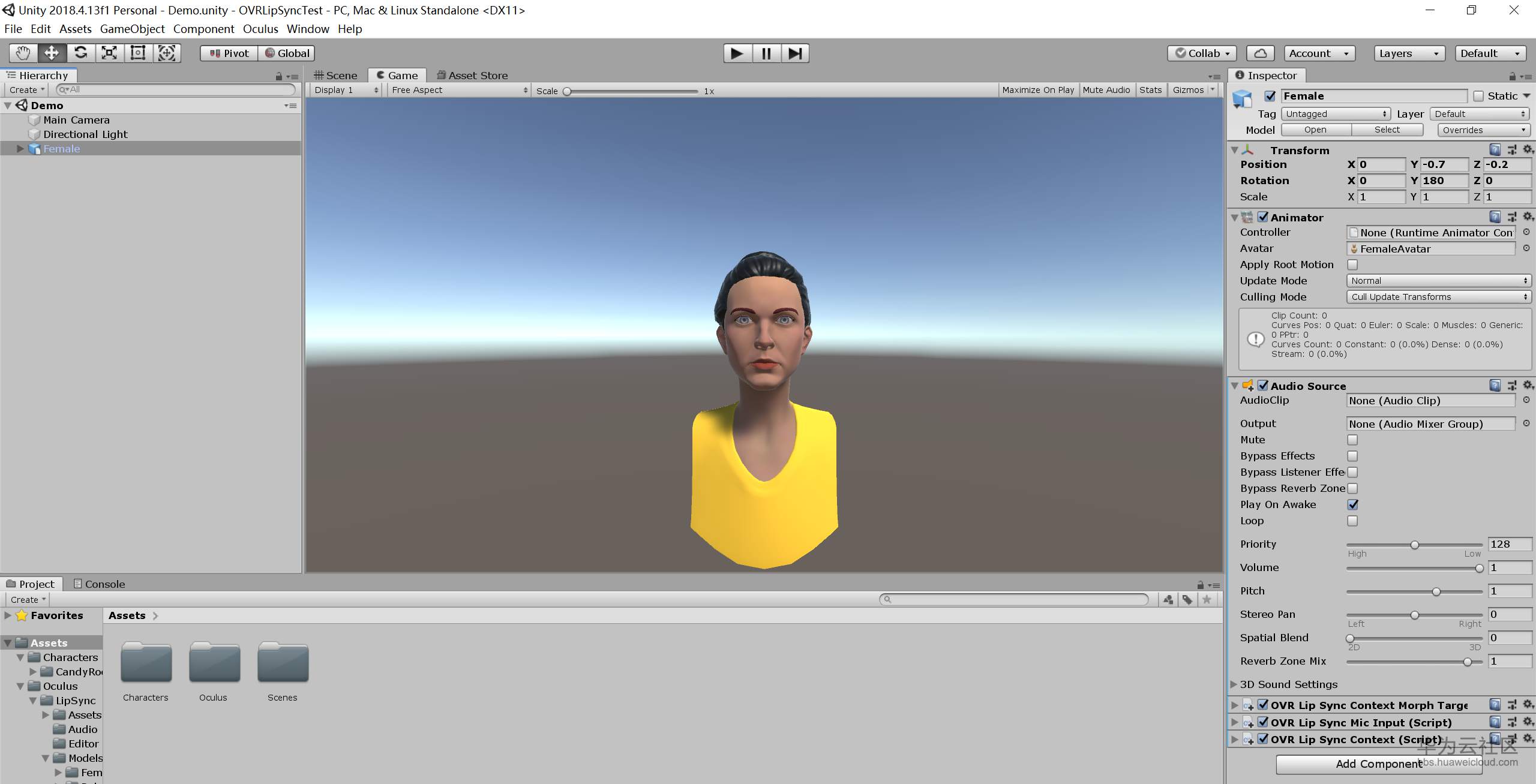Open the Layers dropdown

[x=1408, y=53]
